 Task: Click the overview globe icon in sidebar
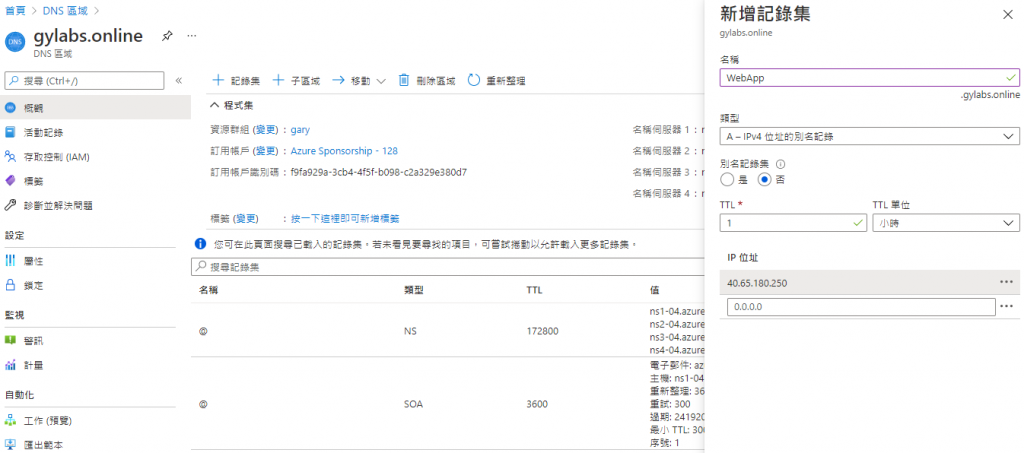pyautogui.click(x=10, y=108)
